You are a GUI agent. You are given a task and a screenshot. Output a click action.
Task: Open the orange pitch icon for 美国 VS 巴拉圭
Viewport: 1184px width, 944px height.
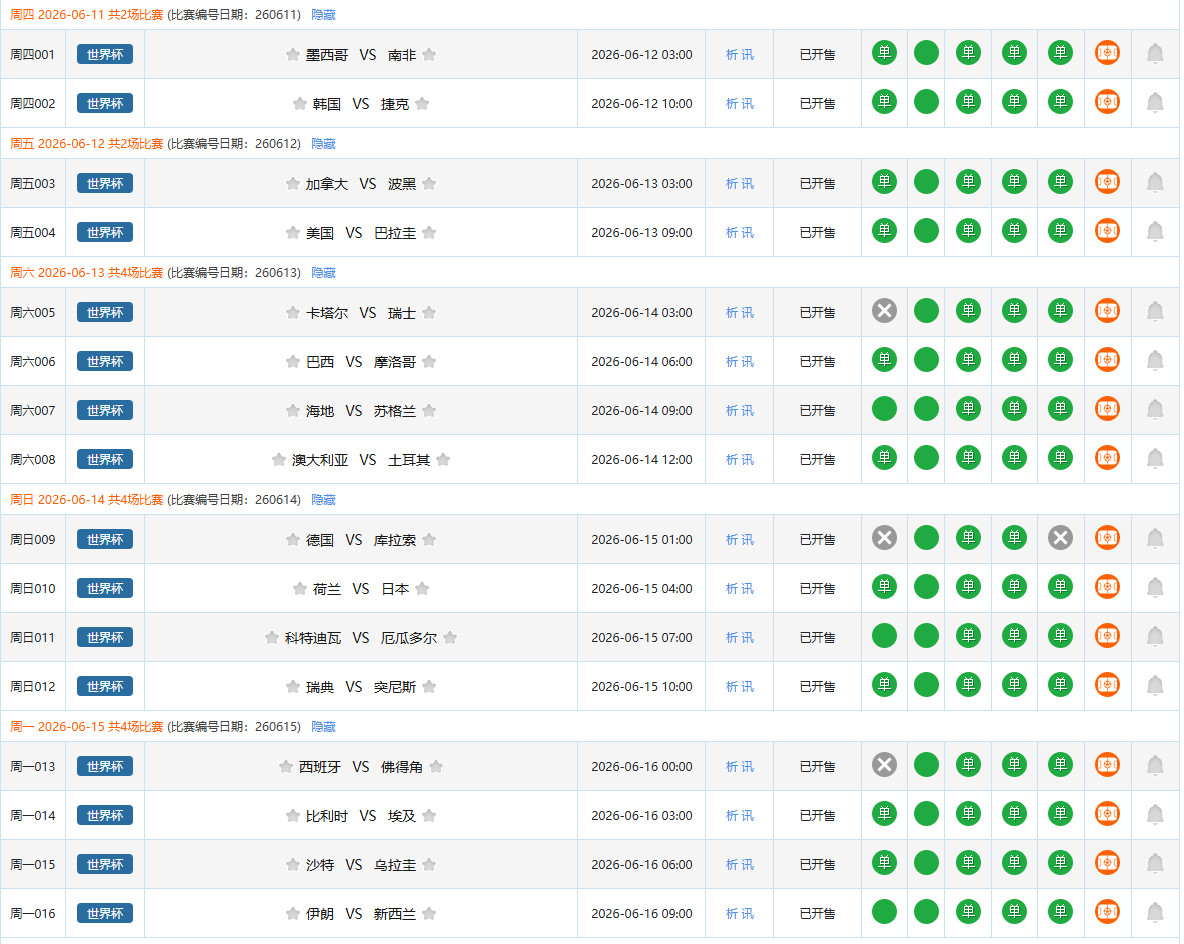pyautogui.click(x=1107, y=231)
